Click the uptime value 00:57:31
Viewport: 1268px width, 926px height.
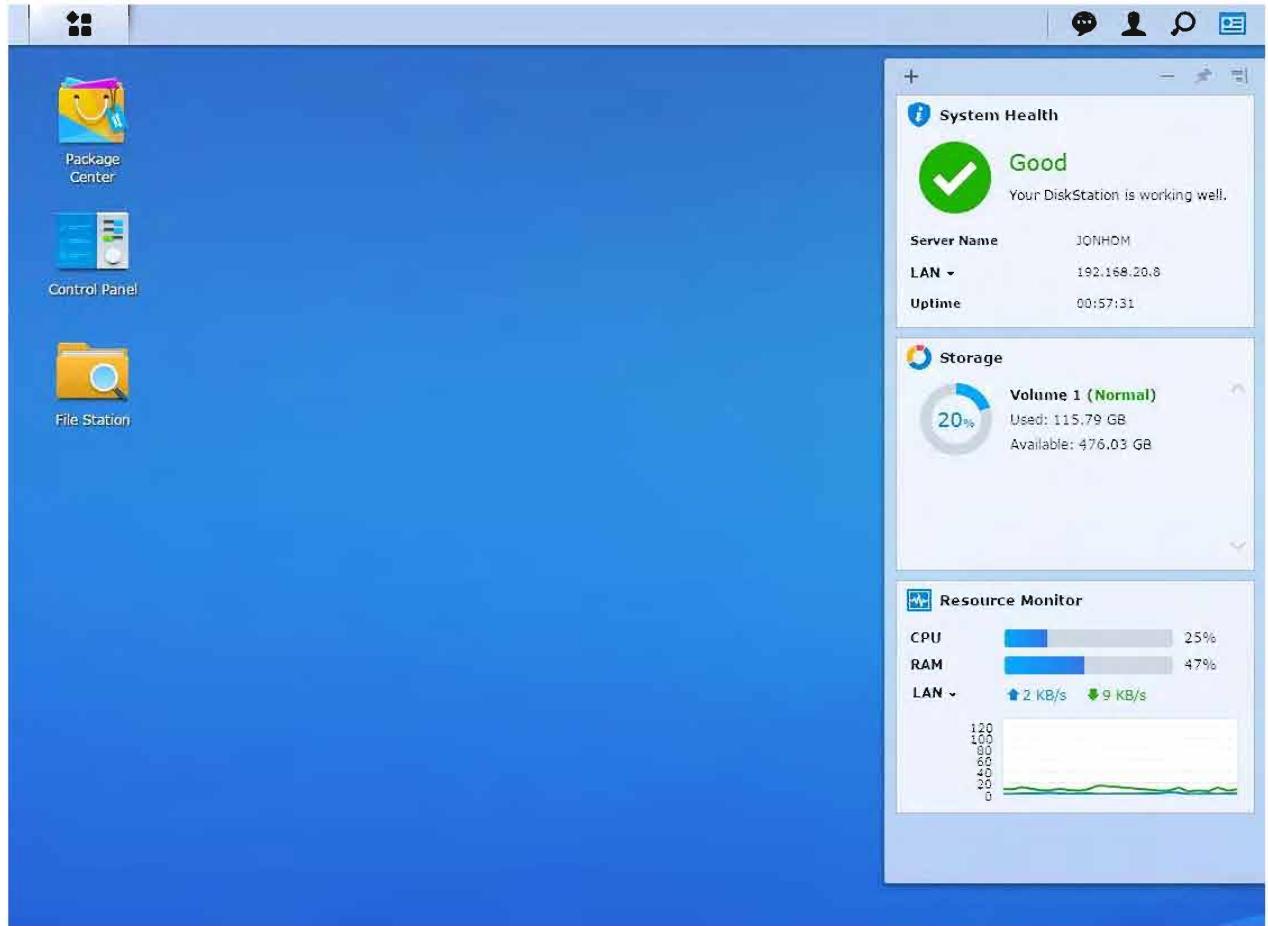click(1104, 303)
